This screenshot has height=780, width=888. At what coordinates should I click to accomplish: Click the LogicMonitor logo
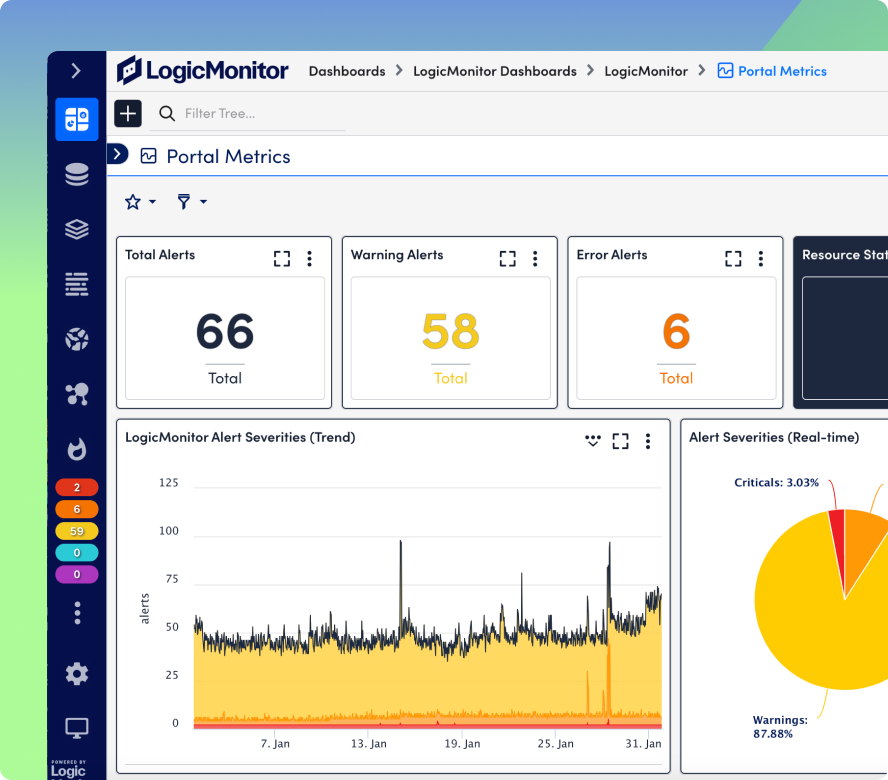[203, 71]
